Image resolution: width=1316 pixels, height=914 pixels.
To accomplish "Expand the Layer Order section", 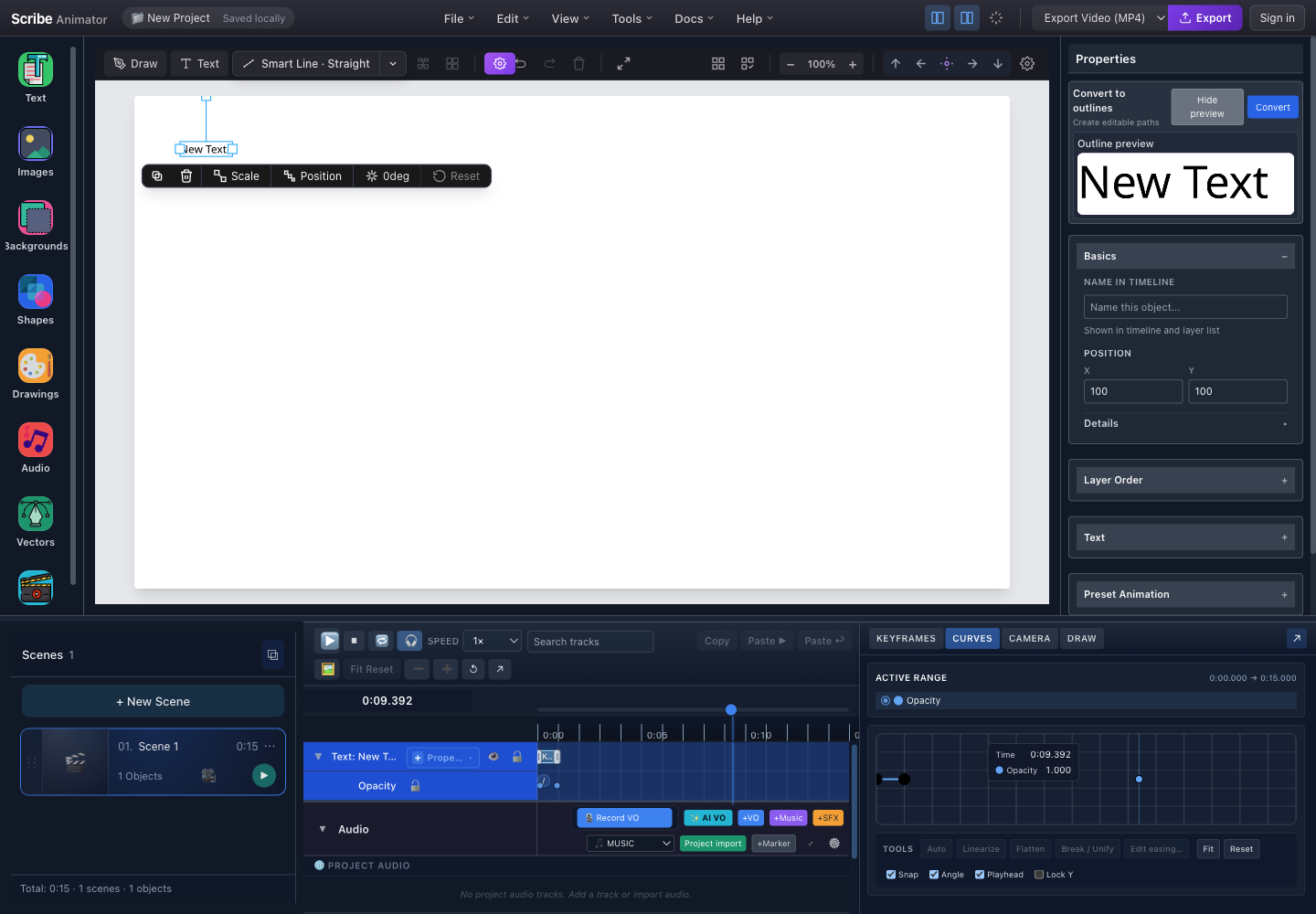I will [x=1185, y=480].
